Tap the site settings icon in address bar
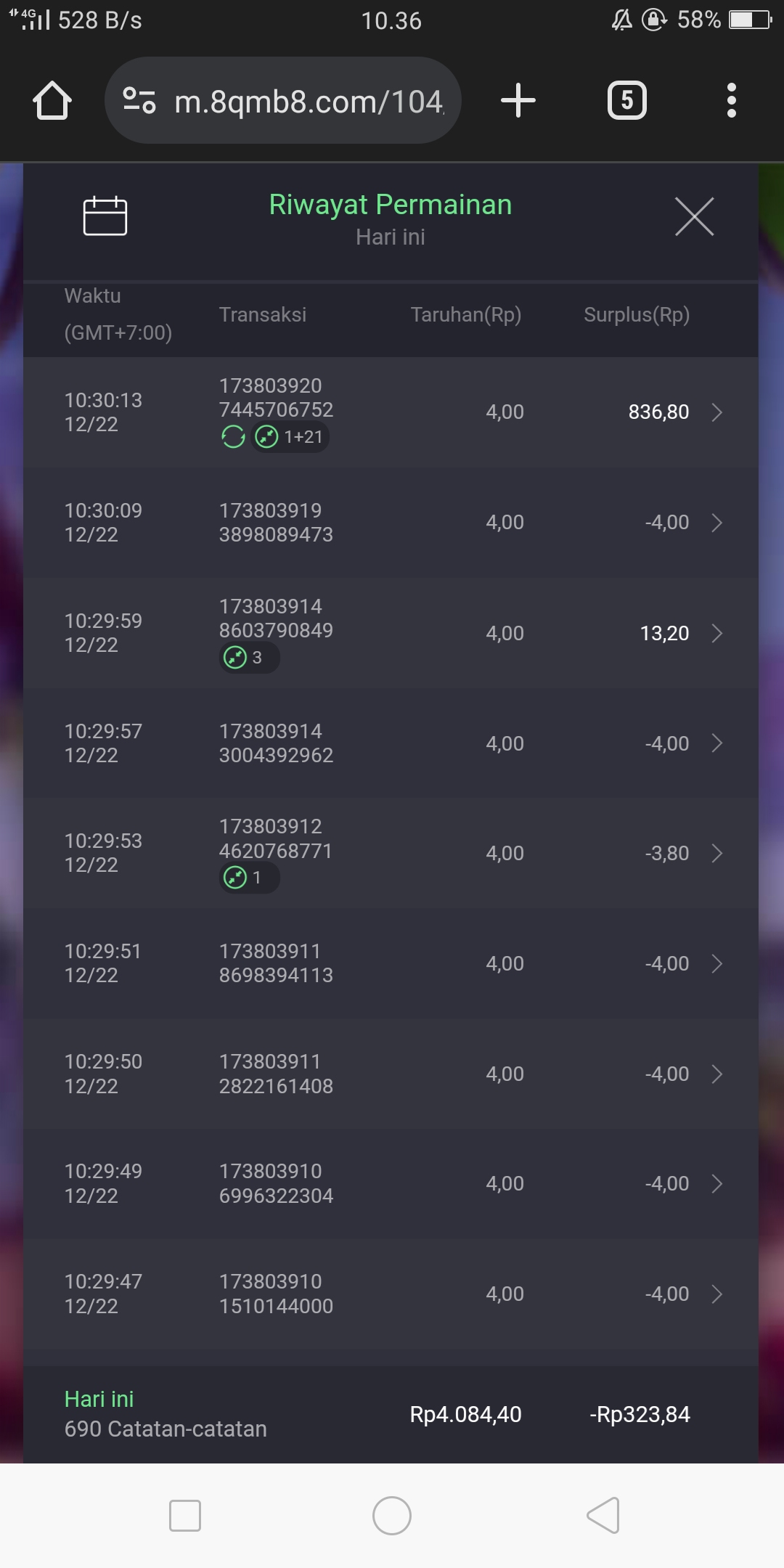 (139, 100)
